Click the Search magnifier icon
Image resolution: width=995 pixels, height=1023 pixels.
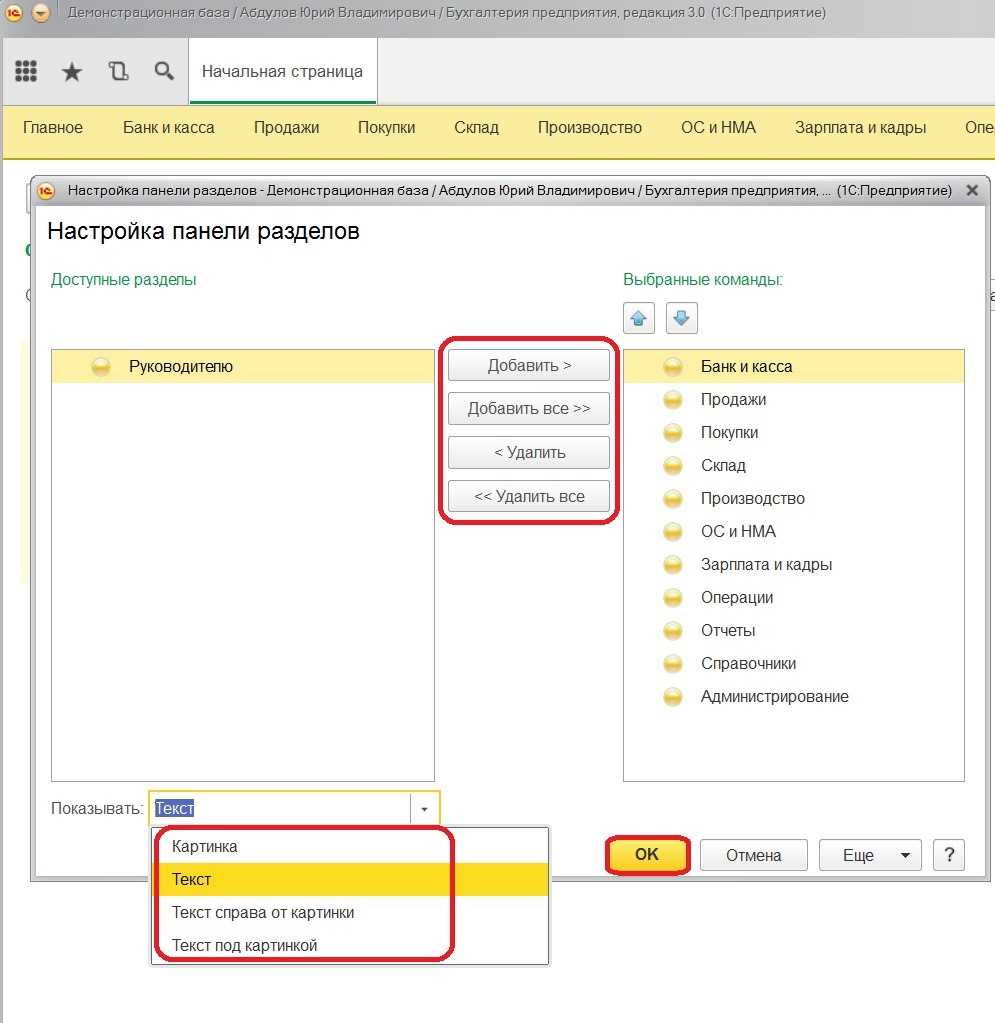pyautogui.click(x=163, y=71)
